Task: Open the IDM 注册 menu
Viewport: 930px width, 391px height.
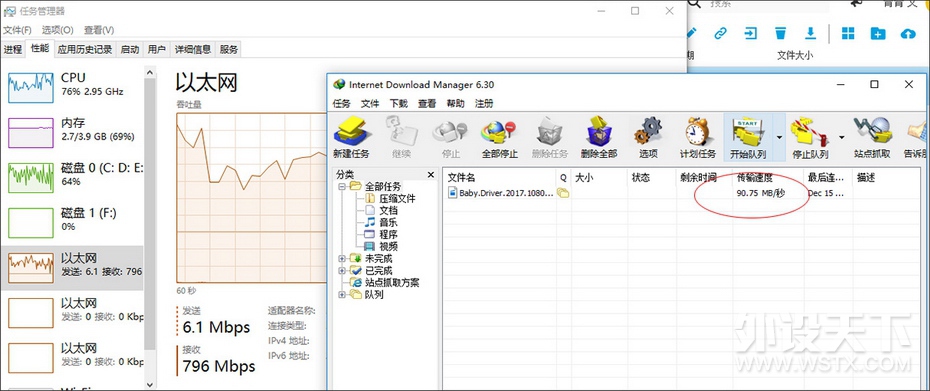Action: (484, 103)
